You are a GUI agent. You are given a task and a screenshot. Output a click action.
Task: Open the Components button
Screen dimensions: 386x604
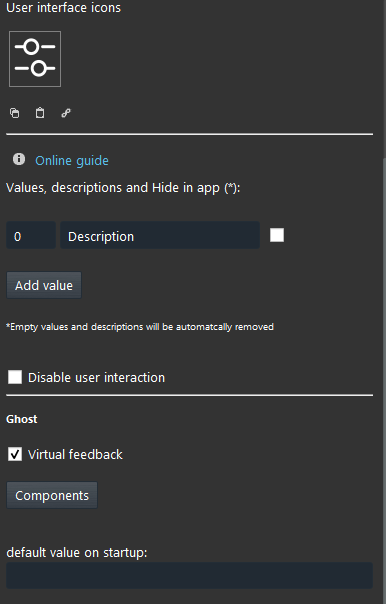pos(52,495)
